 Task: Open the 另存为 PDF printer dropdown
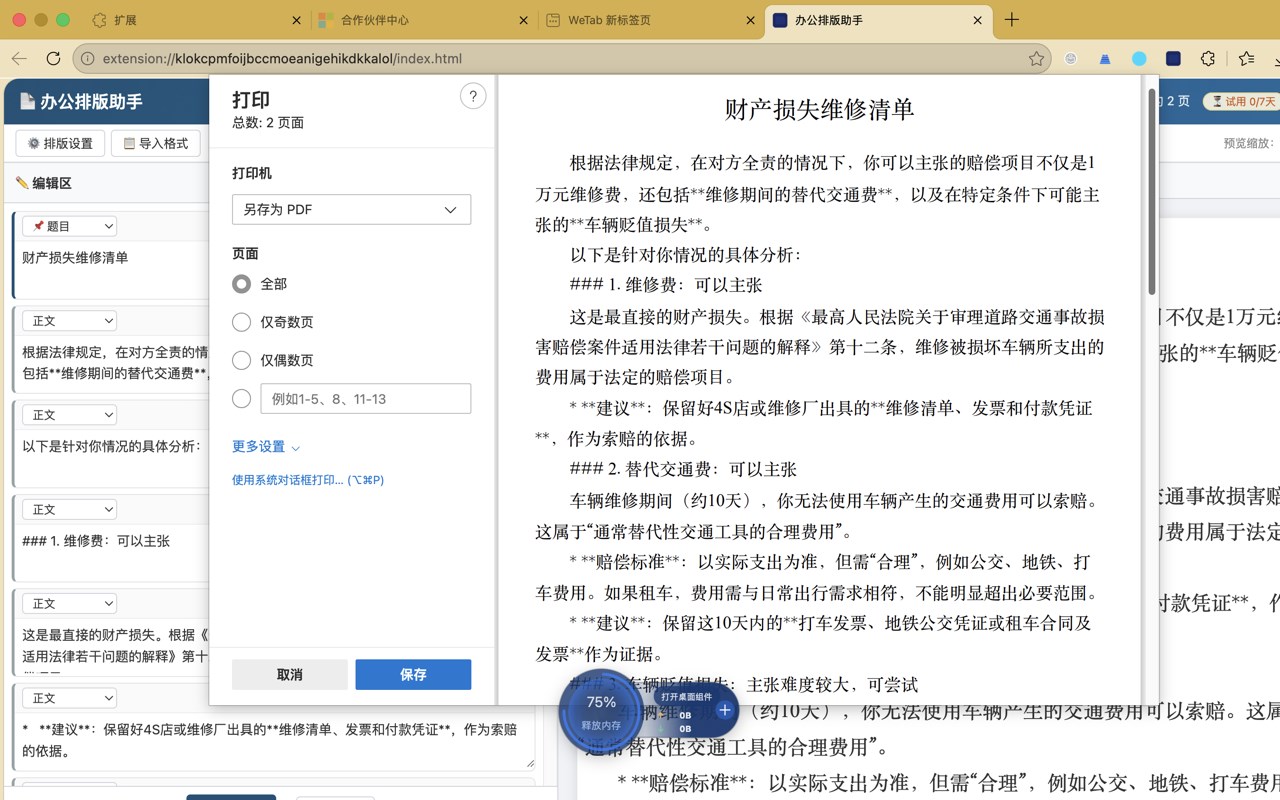coord(351,209)
